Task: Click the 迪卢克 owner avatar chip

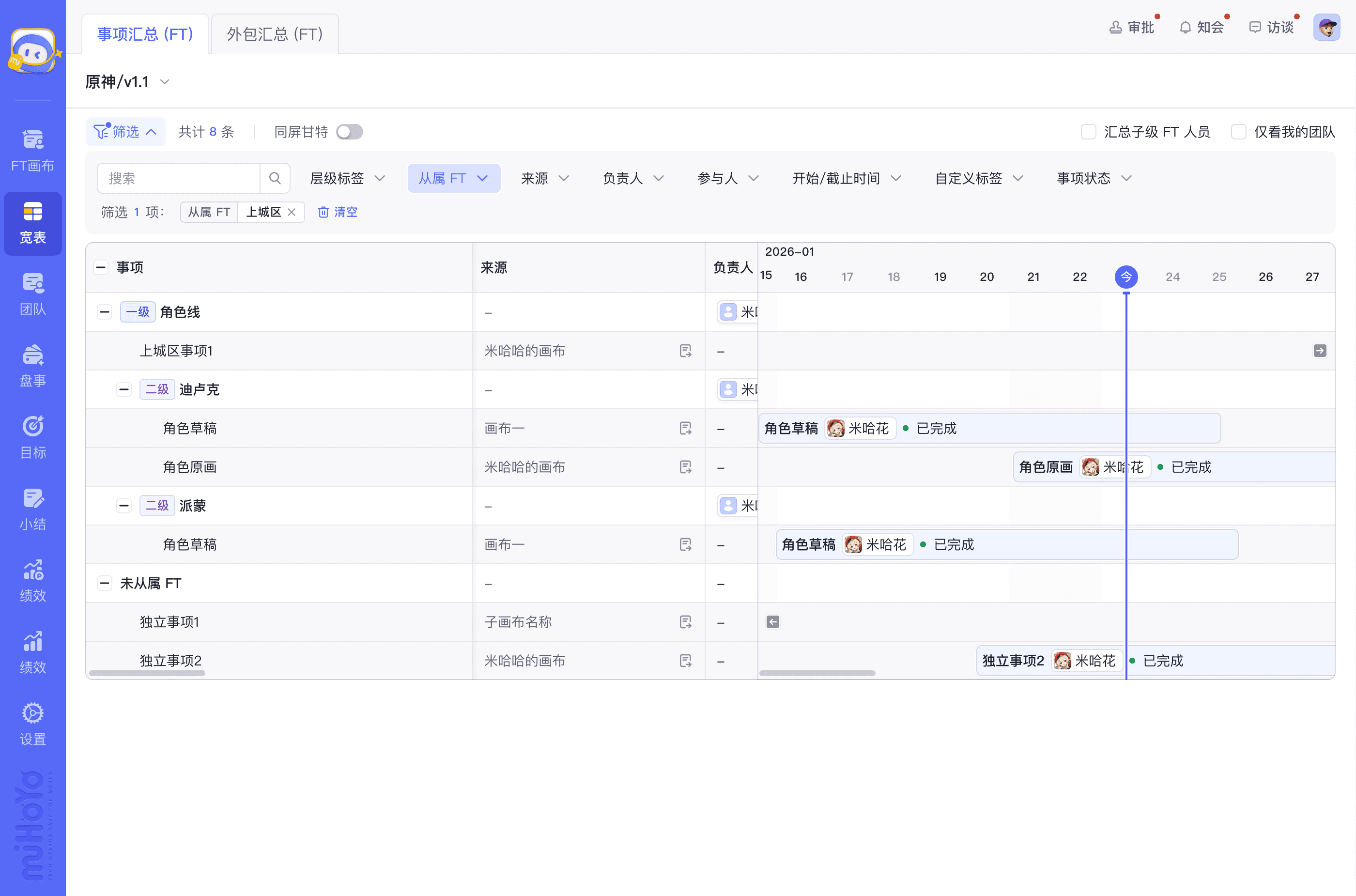Action: 738,390
